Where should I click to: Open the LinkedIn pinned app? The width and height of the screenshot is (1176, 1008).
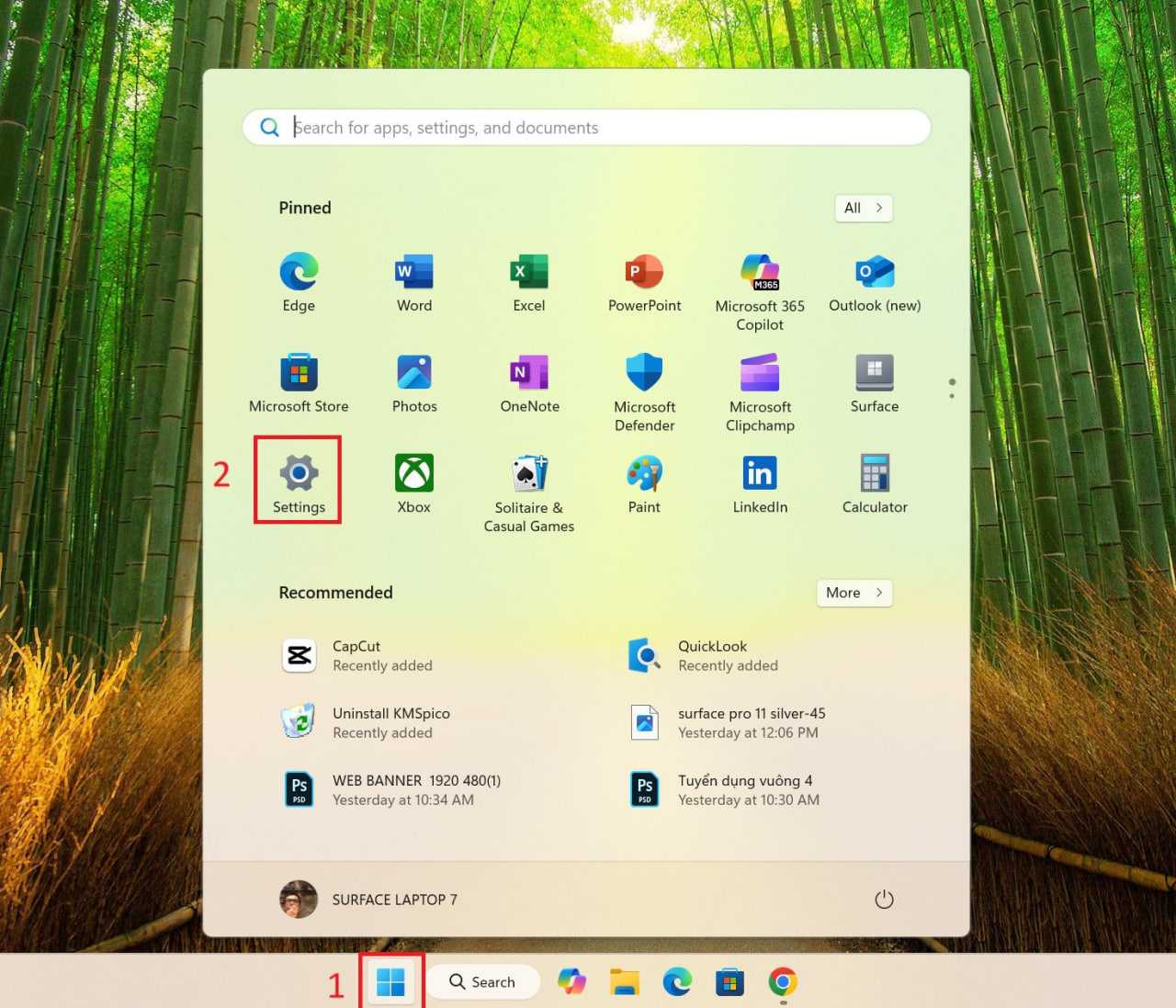760,484
